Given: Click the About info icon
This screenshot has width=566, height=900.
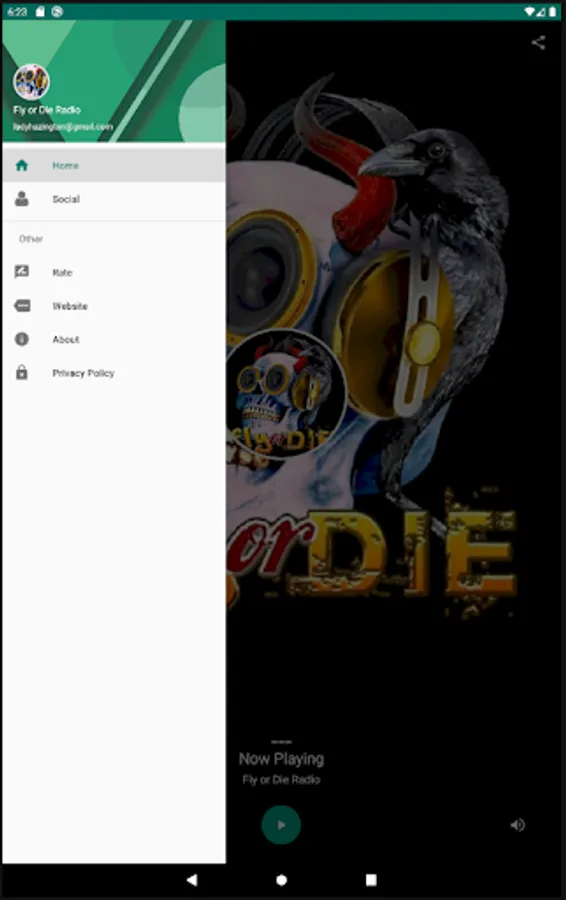Looking at the screenshot, I should [22, 339].
